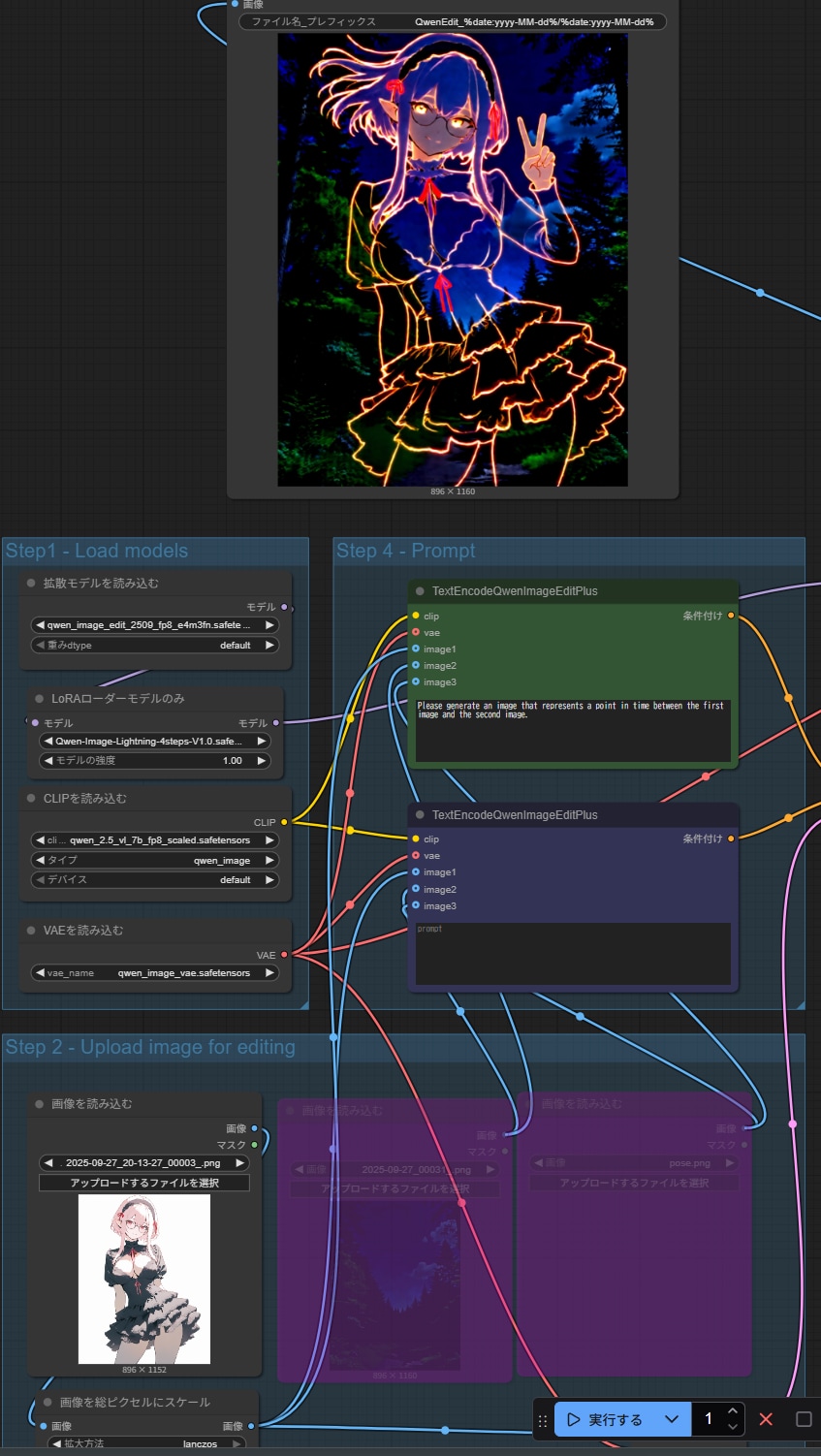The height and width of the screenshot is (1456, 821).
Task: Click the square icon beside the cancel X
Action: (x=804, y=1419)
